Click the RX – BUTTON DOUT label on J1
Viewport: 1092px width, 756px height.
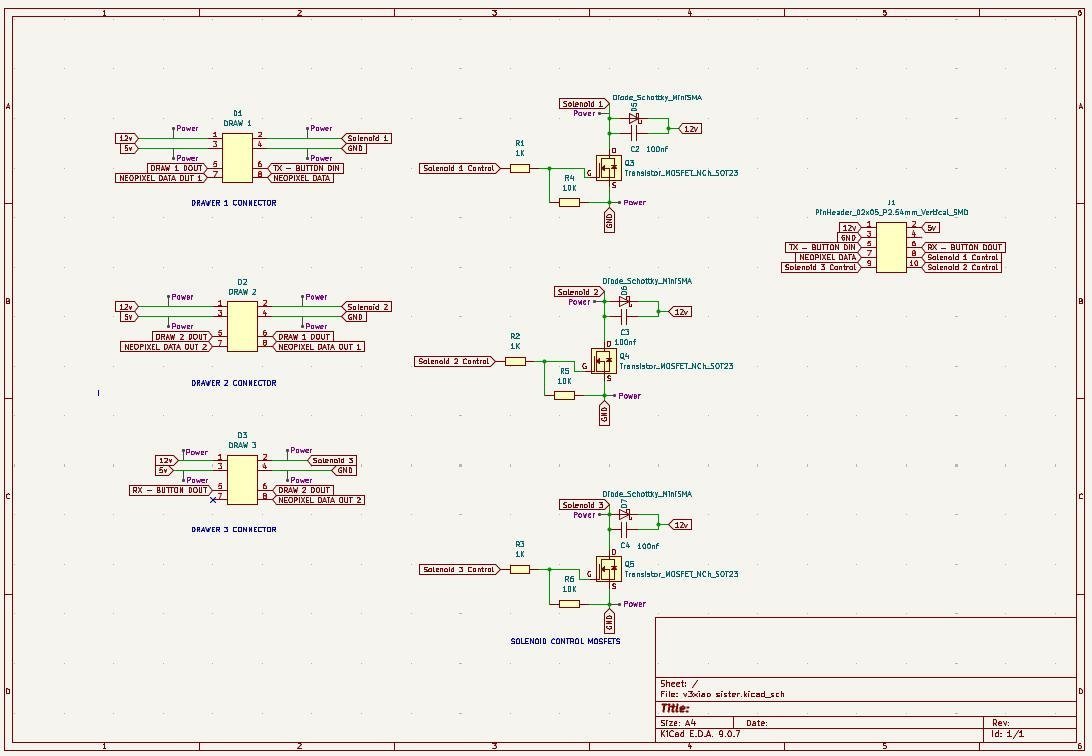[964, 247]
